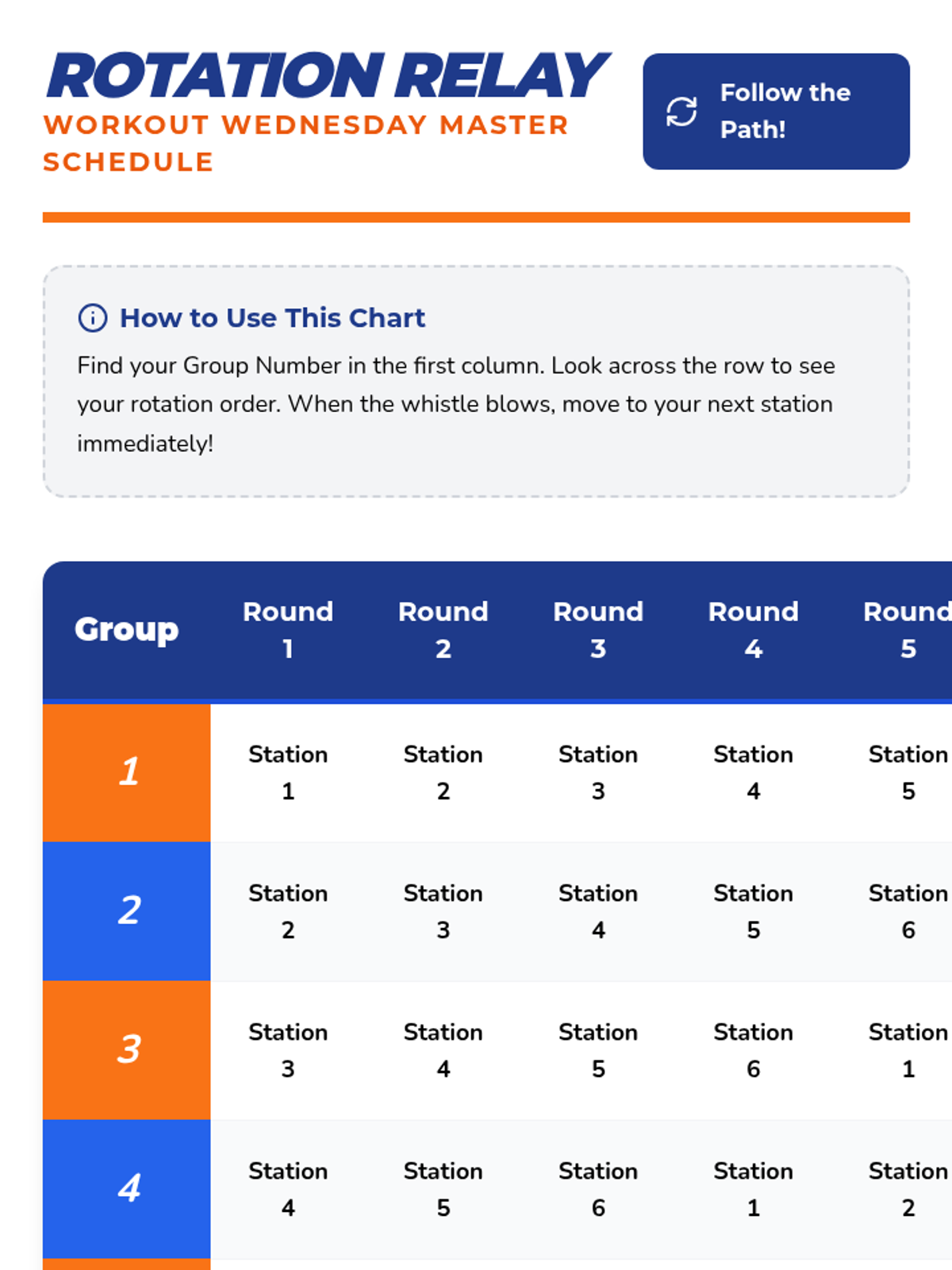This screenshot has height=1270, width=952.
Task: Click Group 1 Round 1 Station 1 cell
Action: tap(288, 772)
